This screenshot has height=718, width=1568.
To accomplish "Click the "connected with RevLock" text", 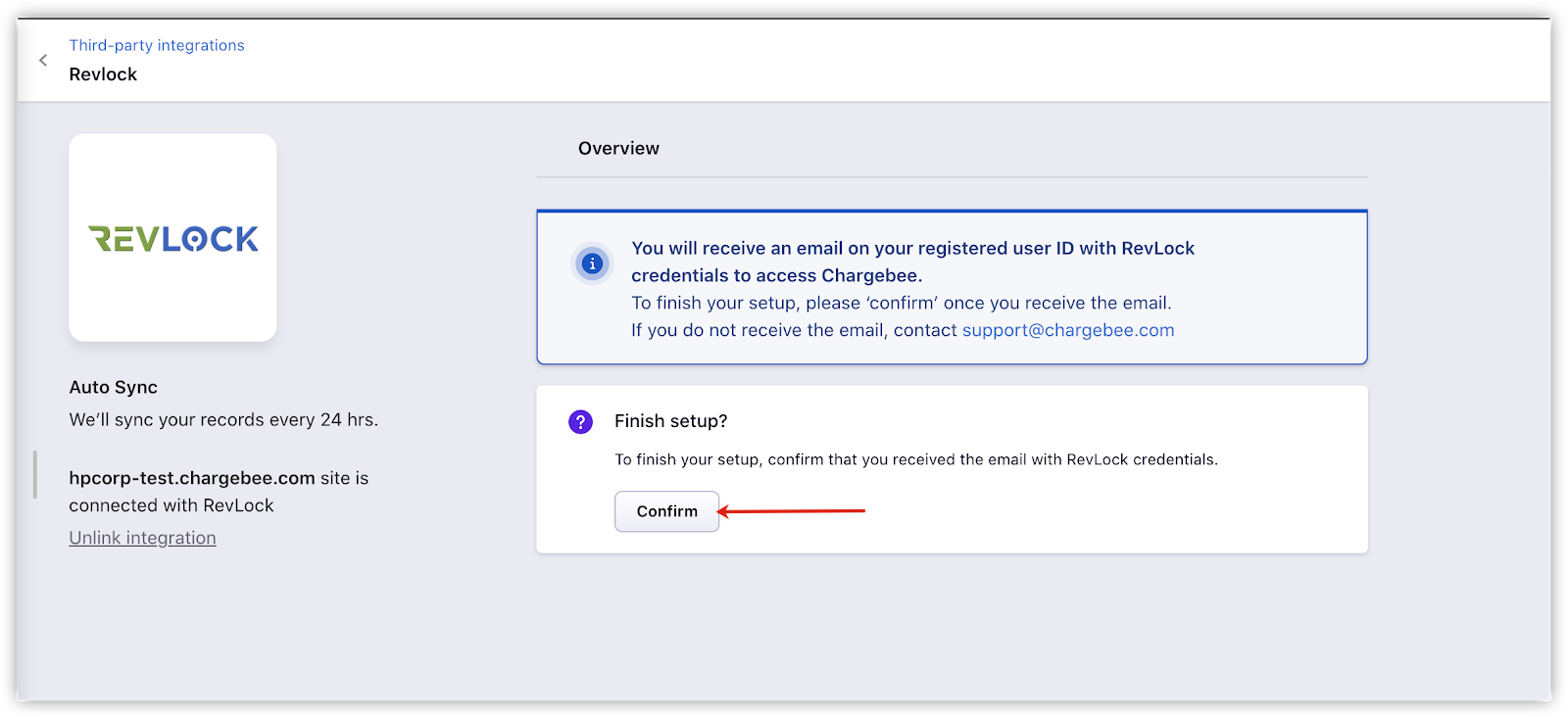I will (x=171, y=505).
